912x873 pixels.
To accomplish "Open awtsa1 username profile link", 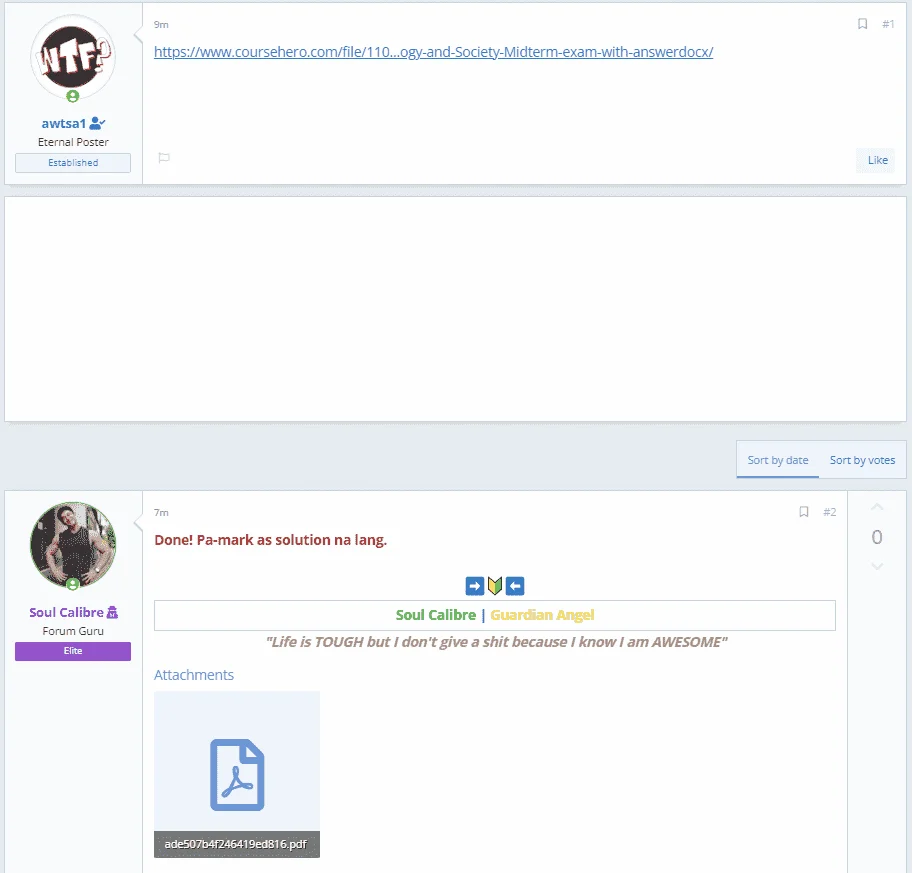I will (x=63, y=123).
